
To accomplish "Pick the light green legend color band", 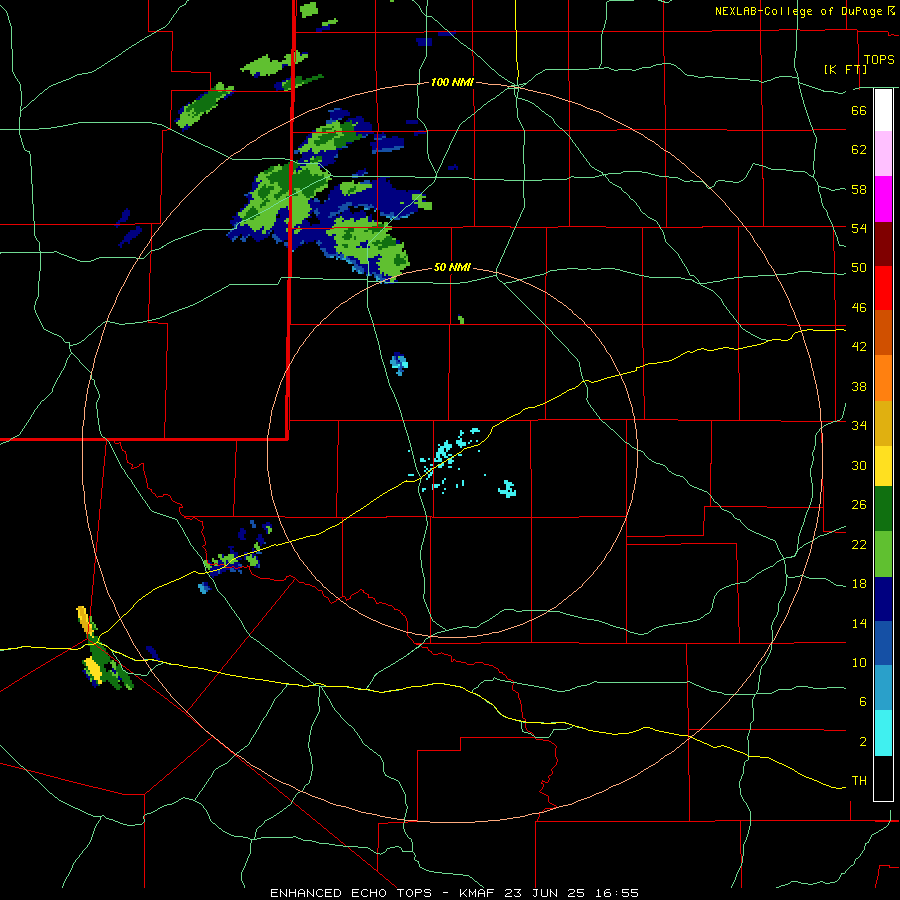I will click(883, 554).
